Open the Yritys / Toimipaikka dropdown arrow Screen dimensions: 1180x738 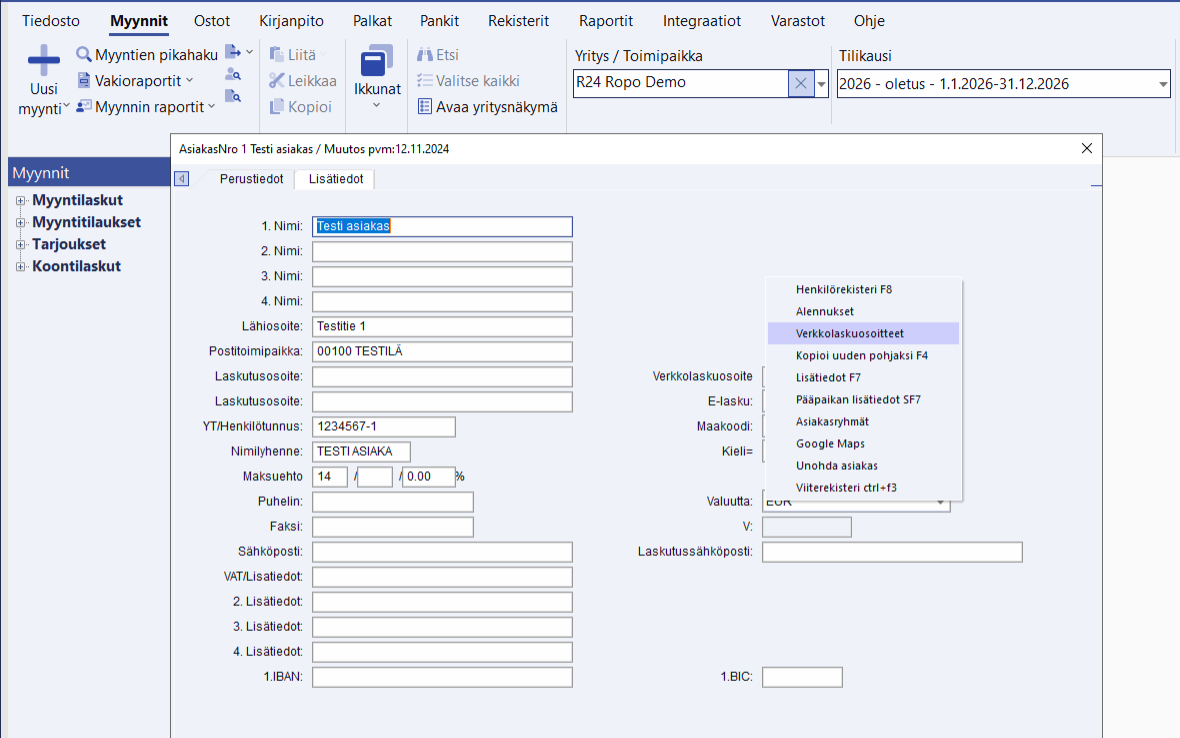(x=822, y=84)
